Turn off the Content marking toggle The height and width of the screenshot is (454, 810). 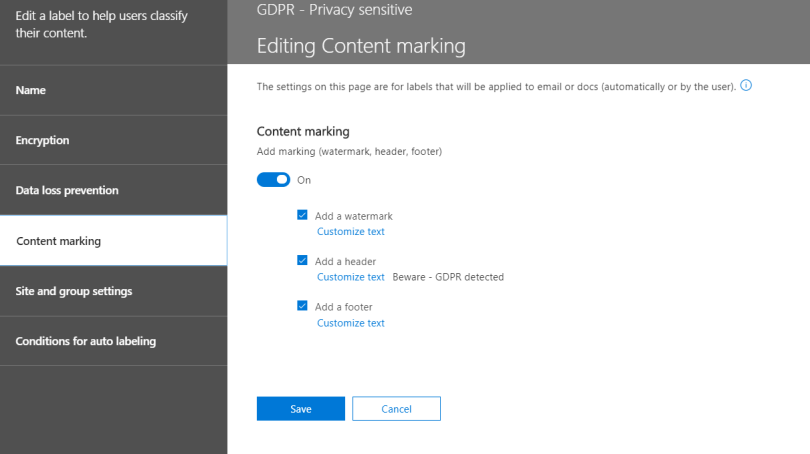273,180
